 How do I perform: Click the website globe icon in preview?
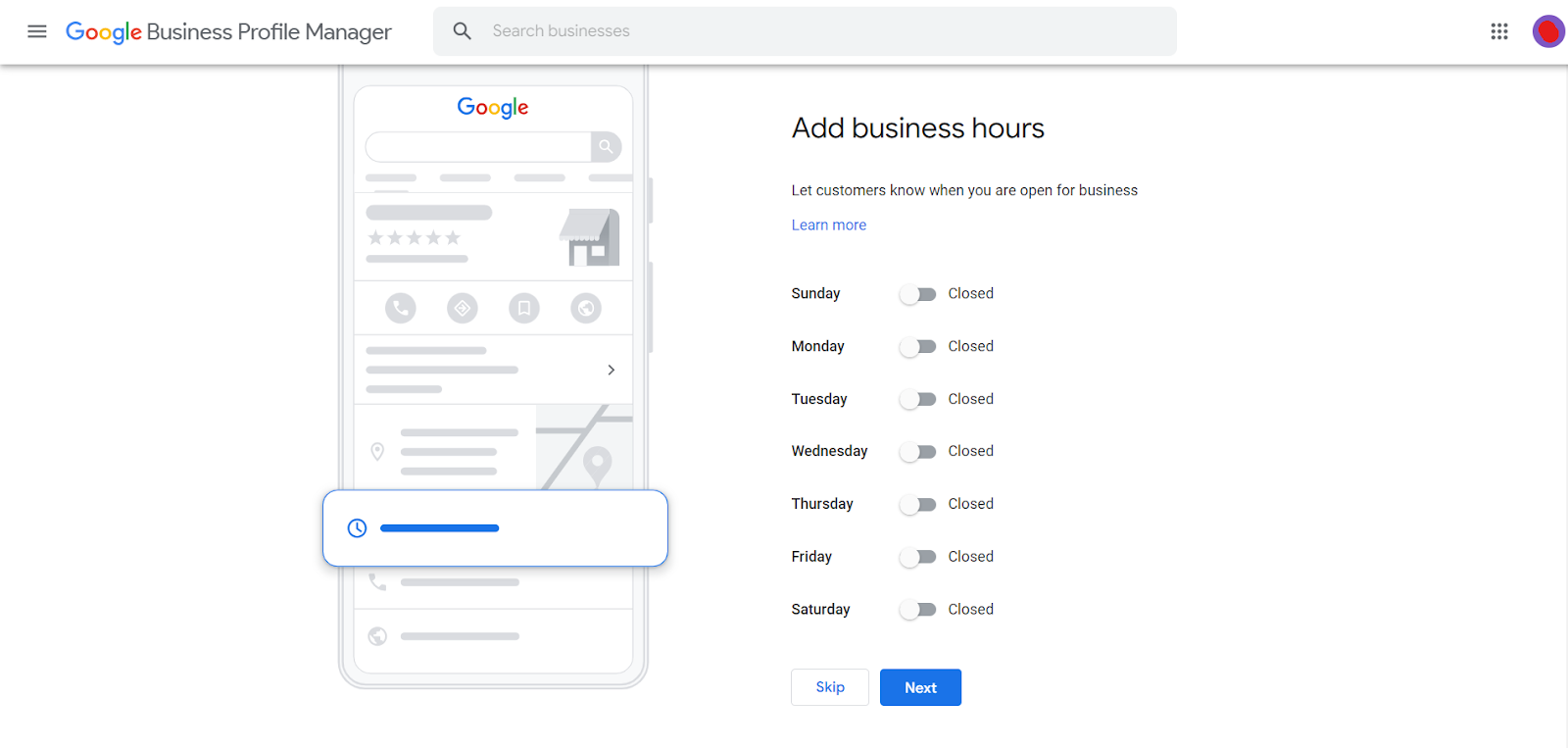[x=586, y=308]
